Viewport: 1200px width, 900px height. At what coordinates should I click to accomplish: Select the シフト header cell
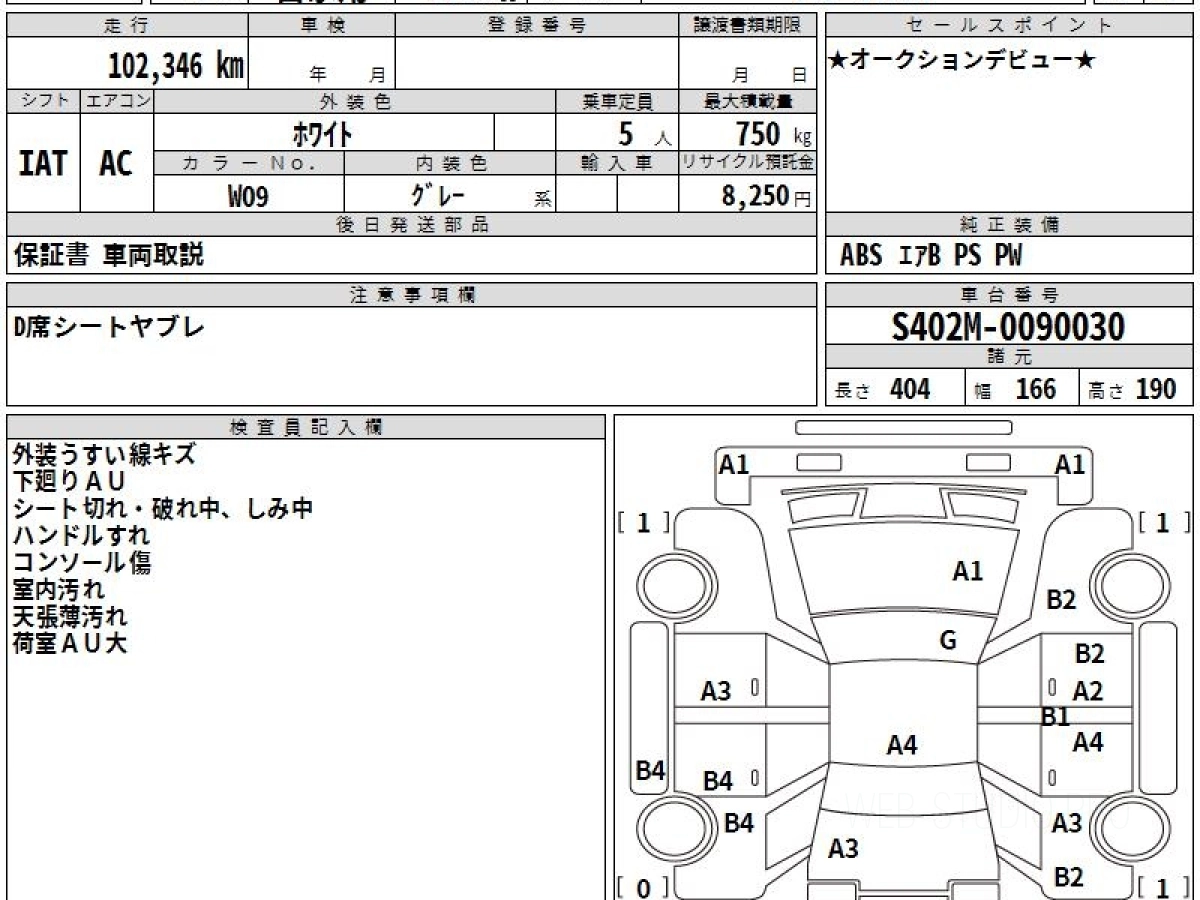coord(44,101)
